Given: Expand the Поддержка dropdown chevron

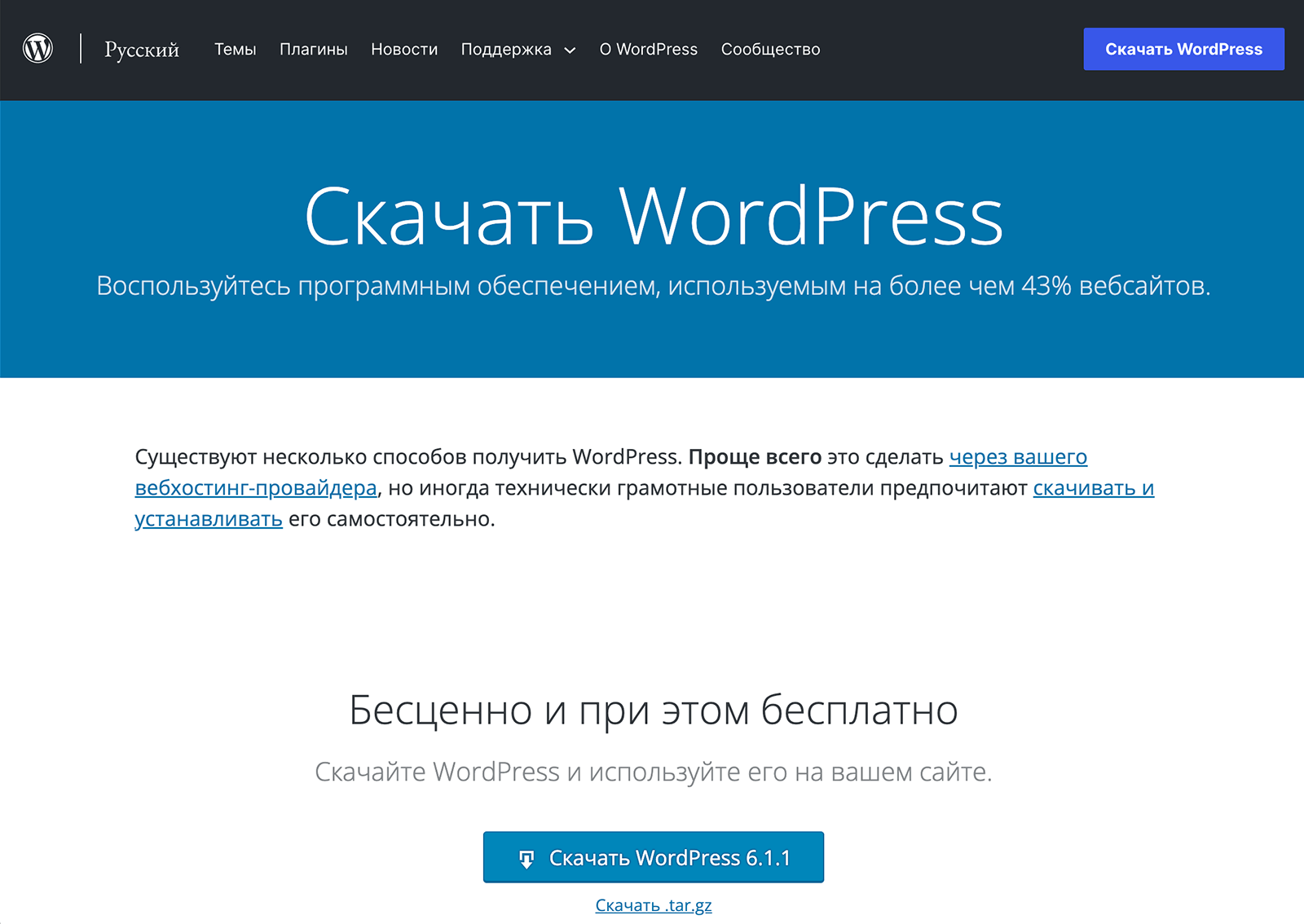Looking at the screenshot, I should click(x=570, y=51).
